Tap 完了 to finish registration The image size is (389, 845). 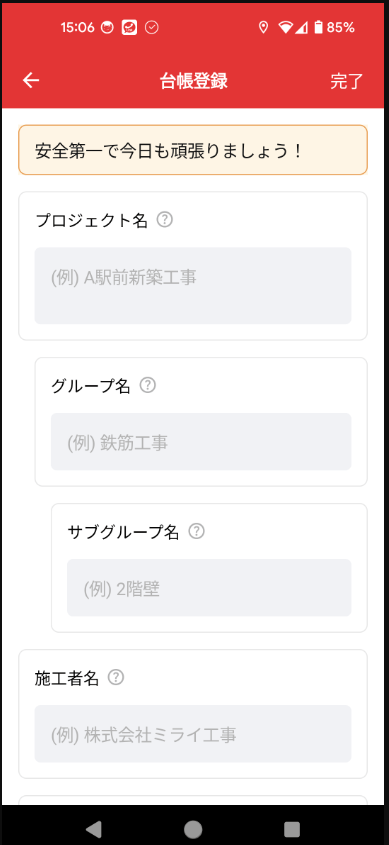[347, 81]
